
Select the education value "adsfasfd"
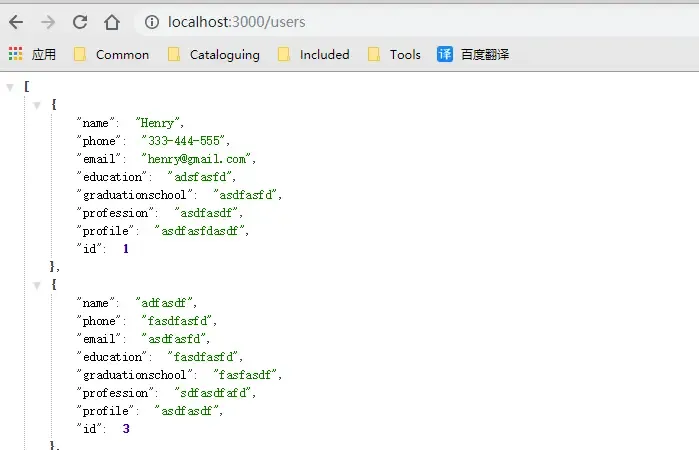pyautogui.click(x=200, y=177)
